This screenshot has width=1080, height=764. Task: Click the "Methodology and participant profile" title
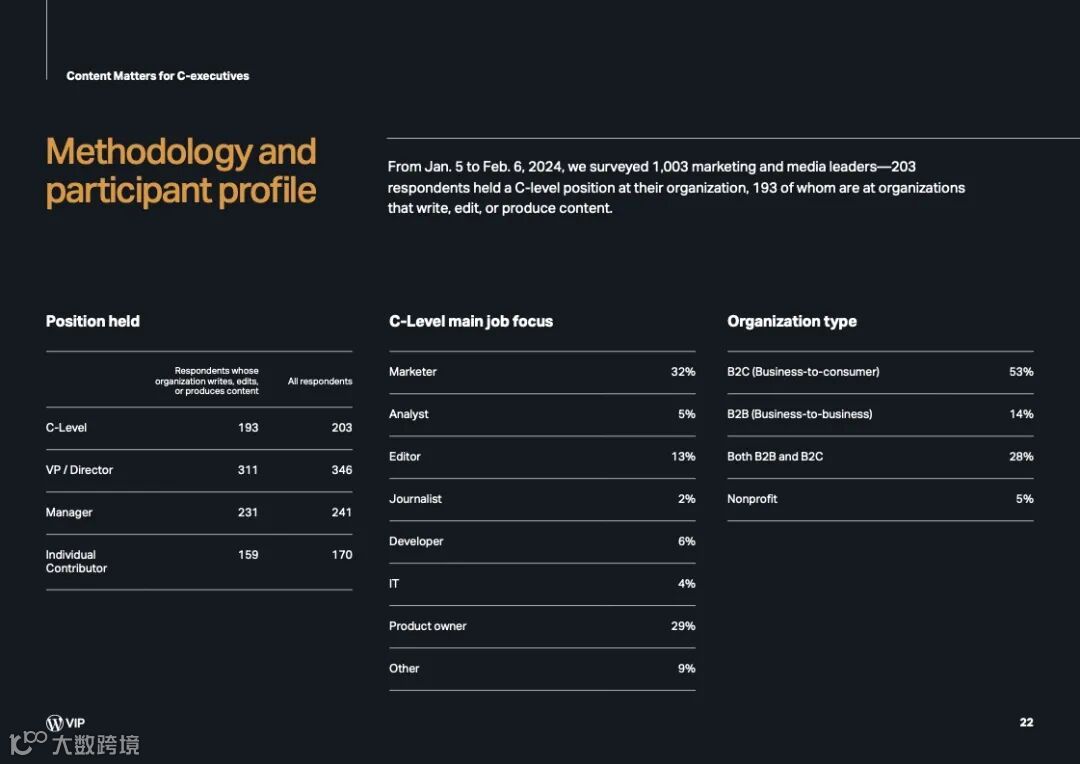coord(181,171)
